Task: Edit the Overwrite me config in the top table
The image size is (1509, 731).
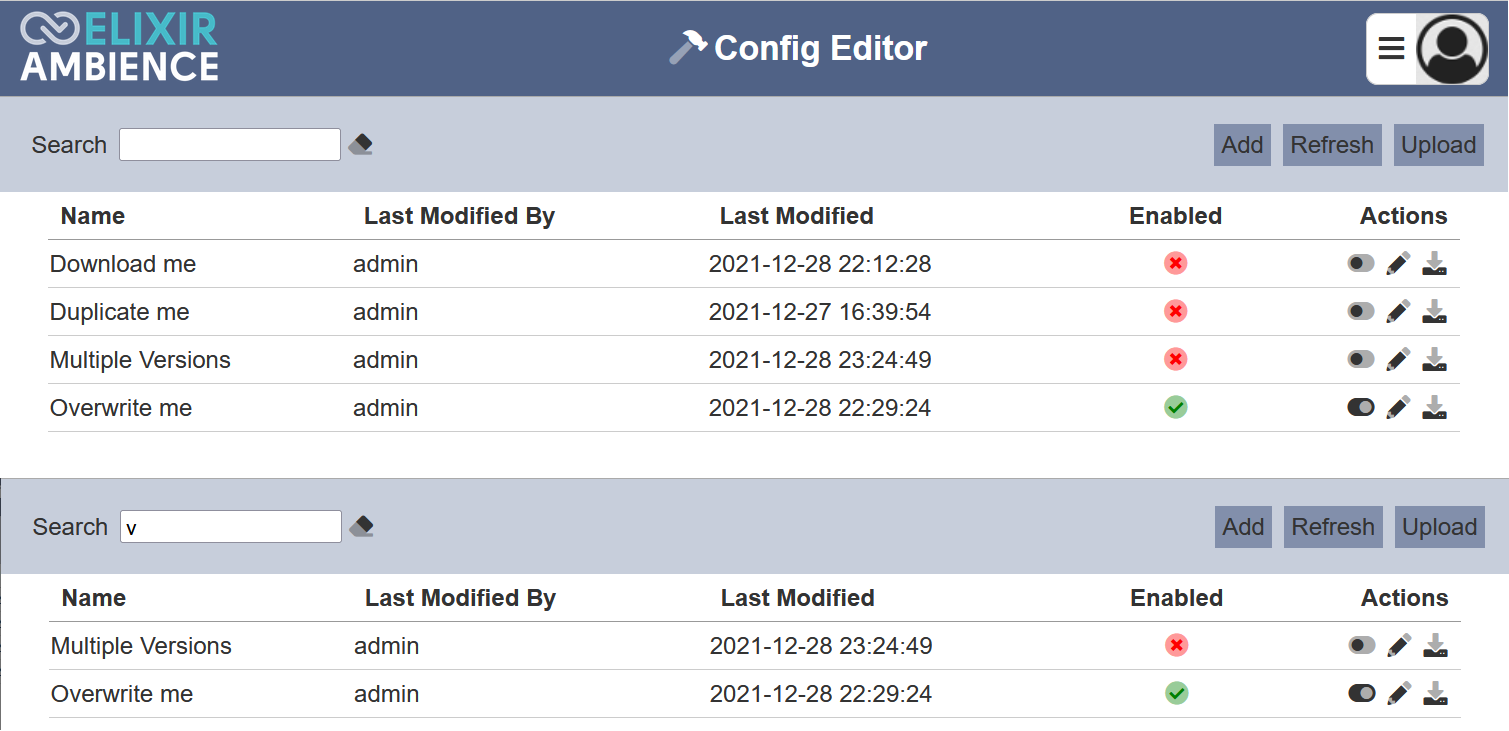Action: tap(1398, 408)
